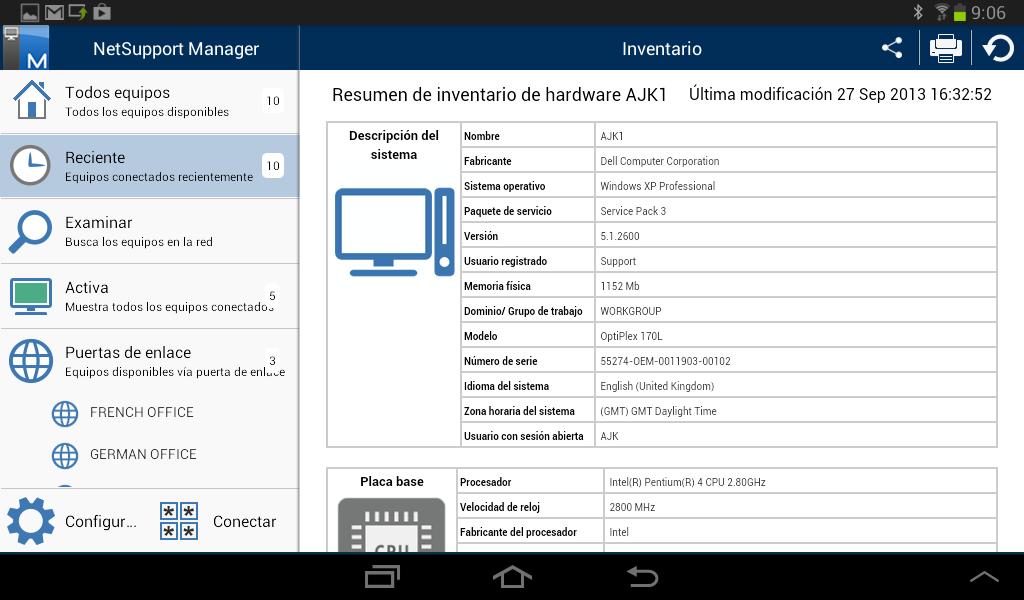Screen dimensions: 1024x600
Task: Tap GERMAN OFFICE globe icon
Action: pyautogui.click(x=65, y=456)
